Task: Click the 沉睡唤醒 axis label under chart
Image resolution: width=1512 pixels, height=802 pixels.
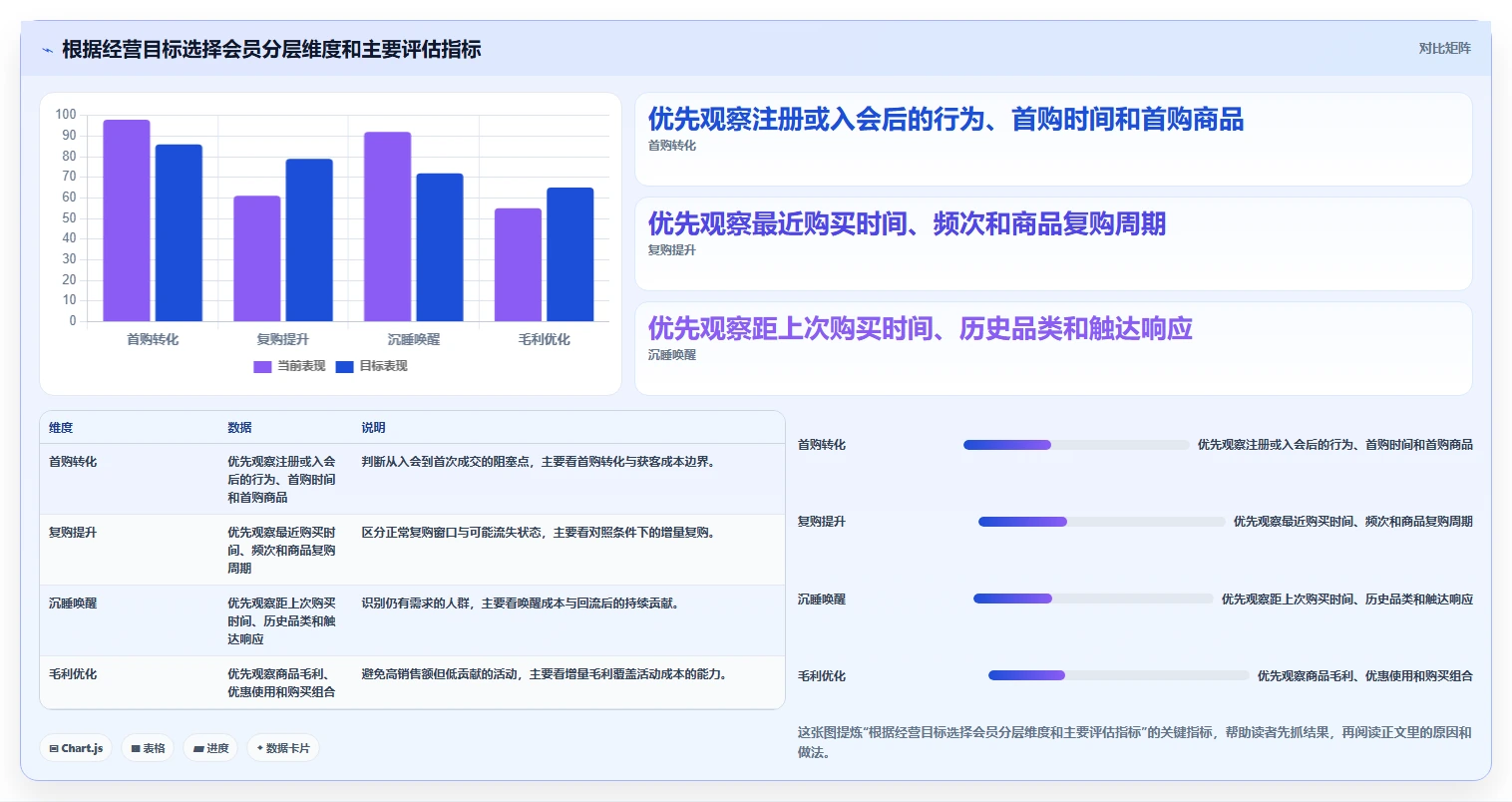Action: coord(414,339)
